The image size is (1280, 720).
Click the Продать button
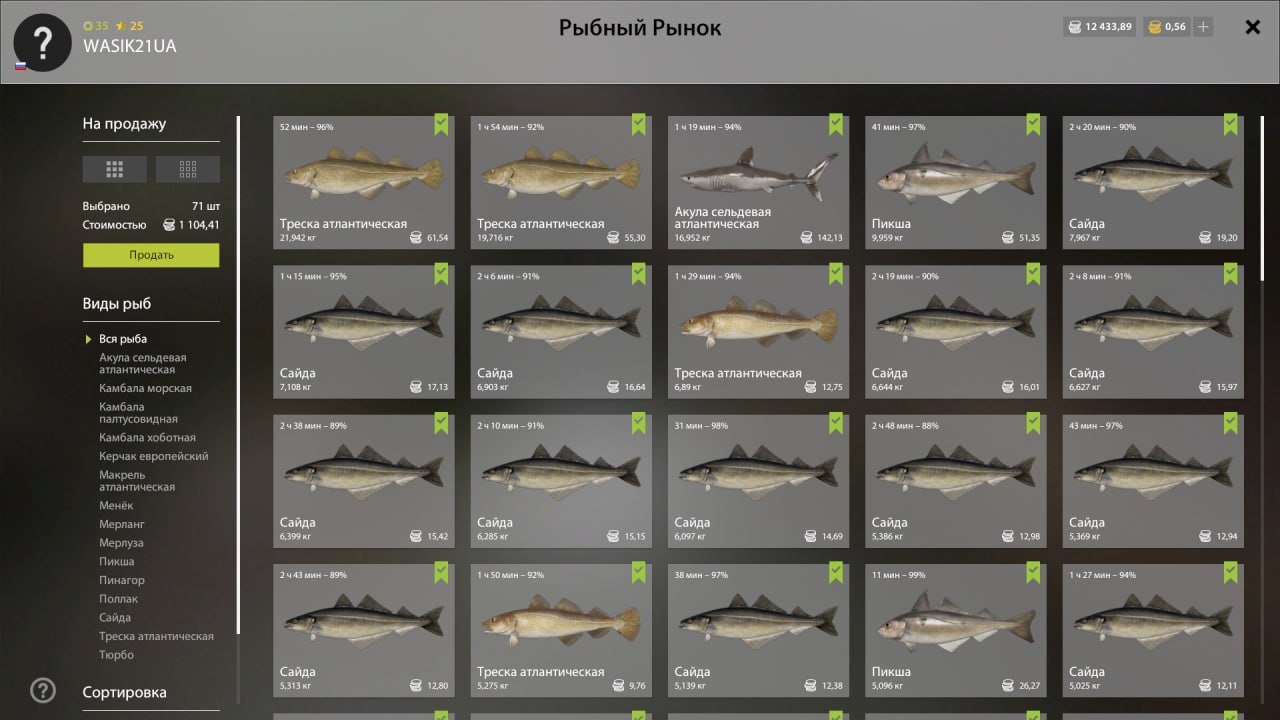click(151, 255)
